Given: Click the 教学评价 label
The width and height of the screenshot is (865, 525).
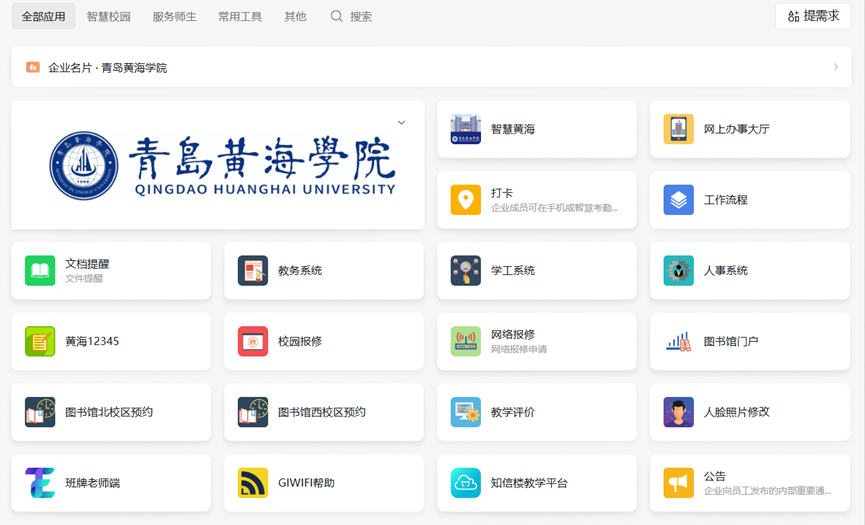Looking at the screenshot, I should click(513, 412).
